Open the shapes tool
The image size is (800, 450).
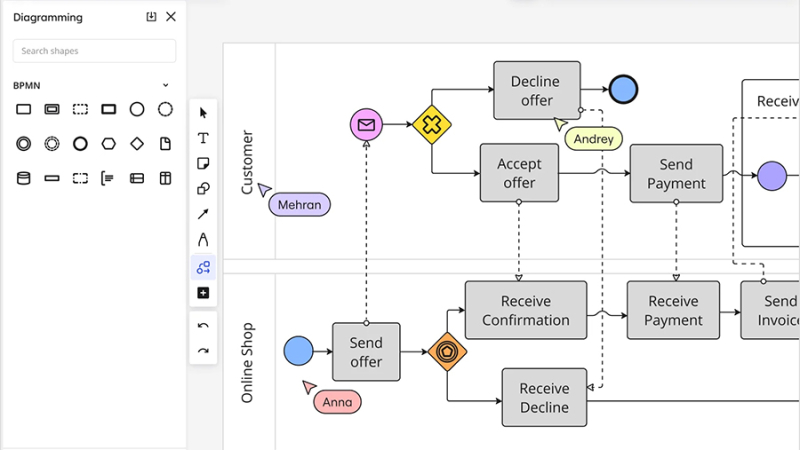coord(203,188)
